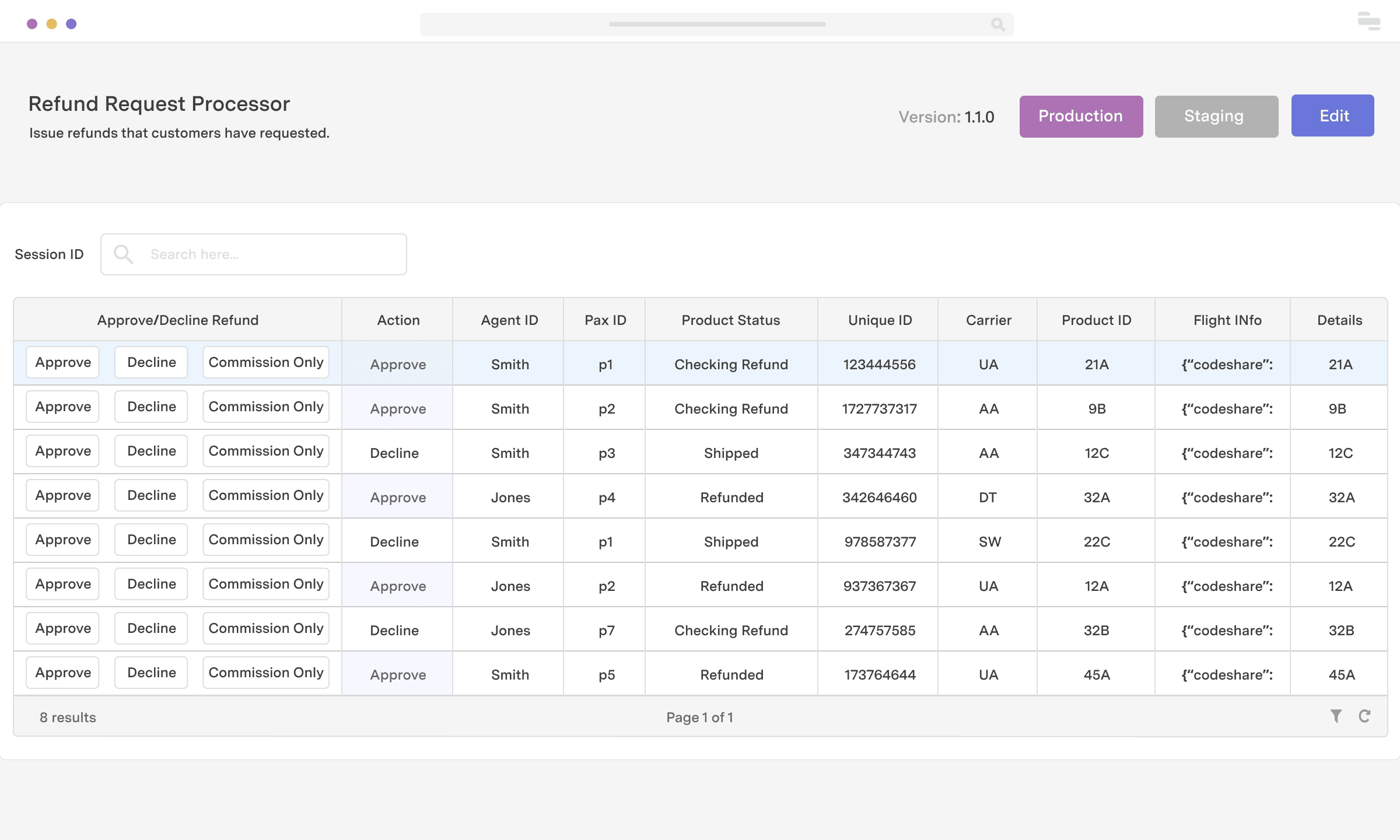Click the Product Status column header
Image resolution: width=1400 pixels, height=840 pixels.
coord(730,320)
